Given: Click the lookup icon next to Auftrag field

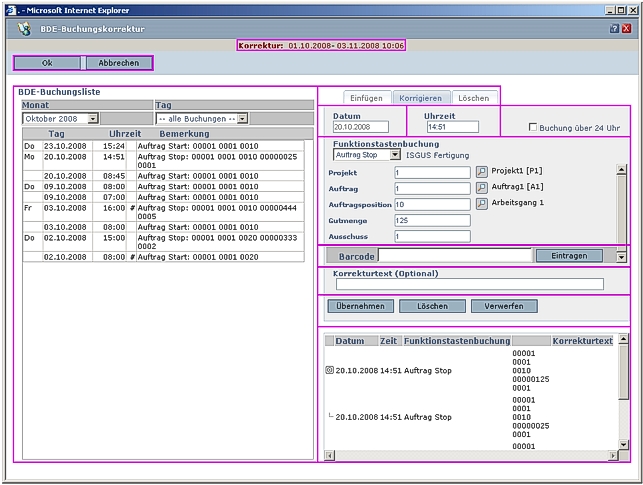Looking at the screenshot, I should tap(481, 187).
